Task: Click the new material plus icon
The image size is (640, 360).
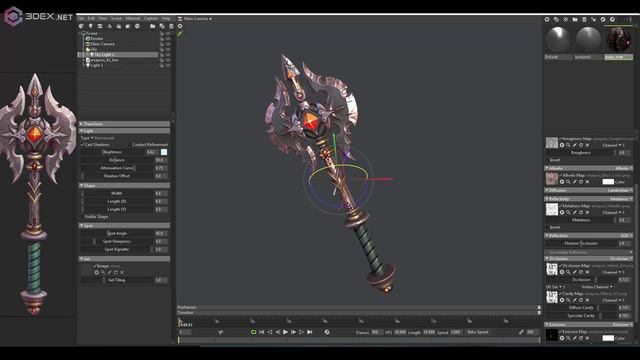Action: coord(547,20)
